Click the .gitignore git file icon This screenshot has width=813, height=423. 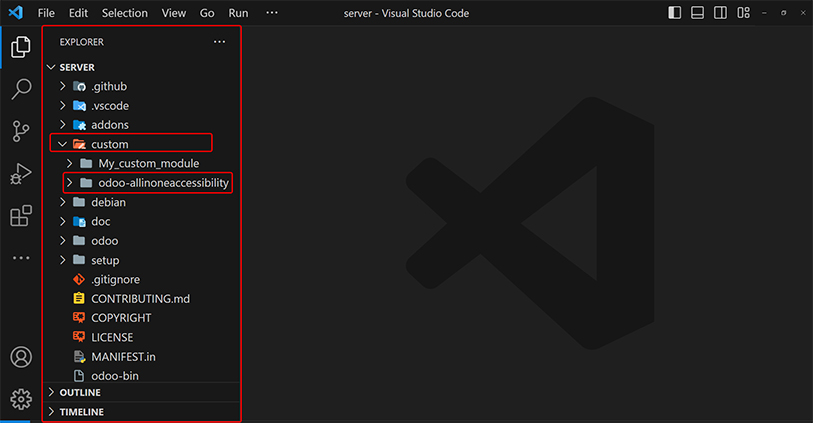(x=79, y=279)
